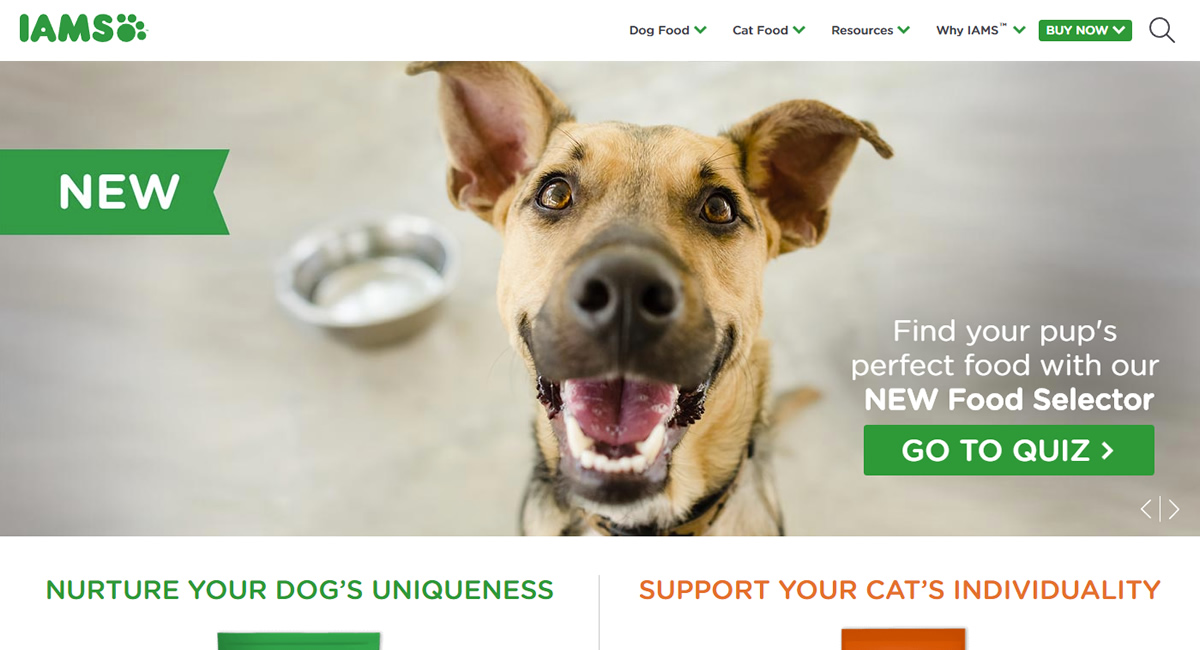Open the Resources menu

(x=862, y=30)
